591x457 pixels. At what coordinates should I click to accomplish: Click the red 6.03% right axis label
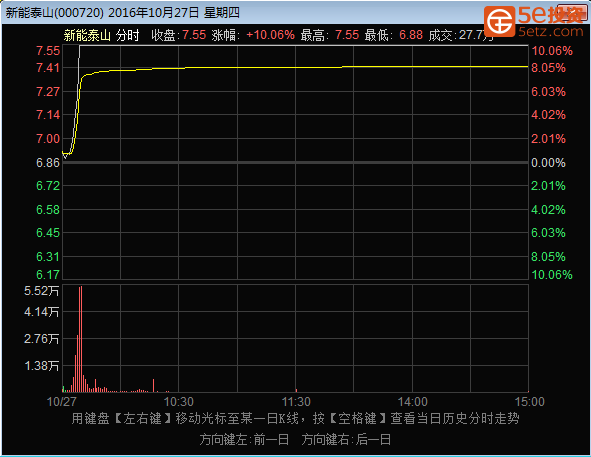(548, 92)
